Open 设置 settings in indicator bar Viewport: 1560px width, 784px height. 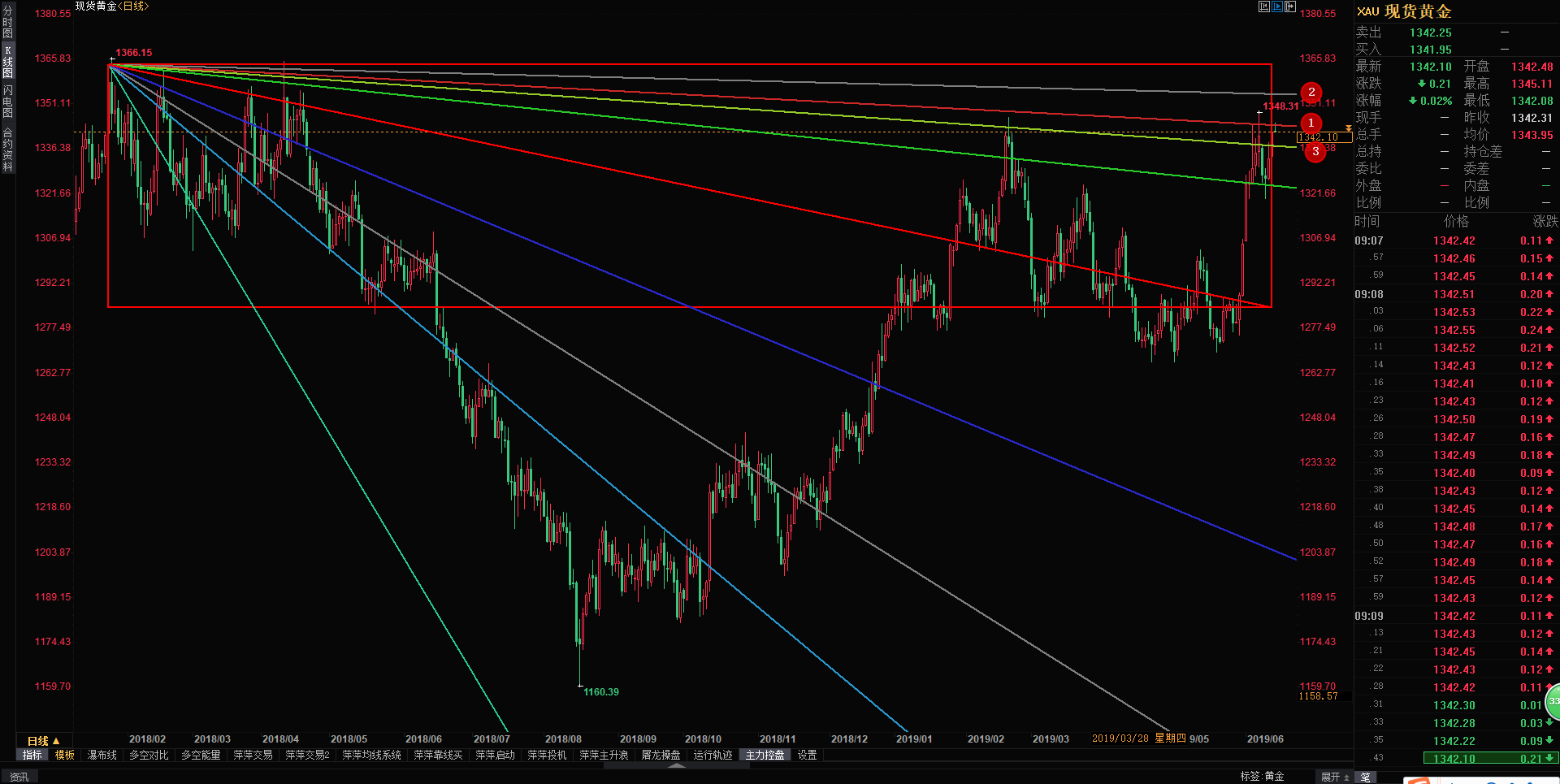click(808, 755)
